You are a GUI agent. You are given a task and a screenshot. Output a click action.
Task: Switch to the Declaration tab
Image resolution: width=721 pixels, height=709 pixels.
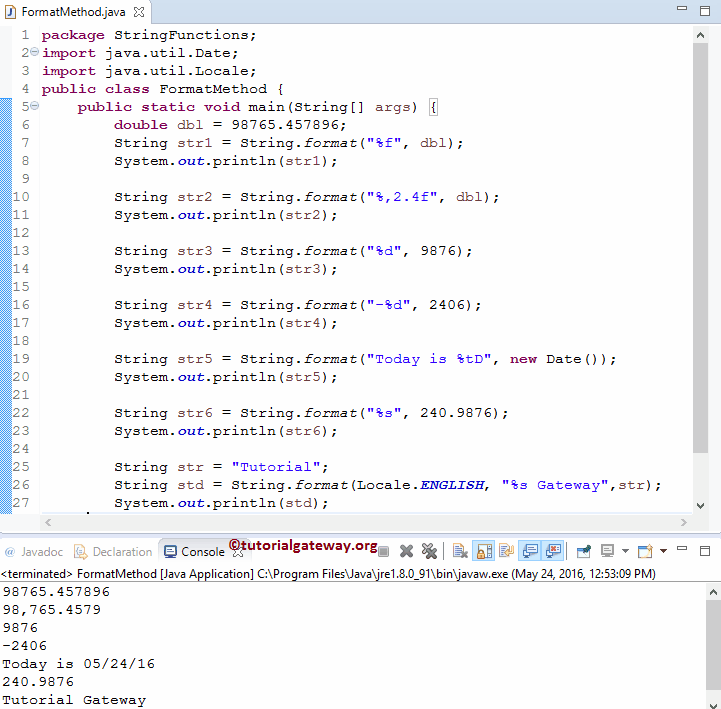[114, 552]
